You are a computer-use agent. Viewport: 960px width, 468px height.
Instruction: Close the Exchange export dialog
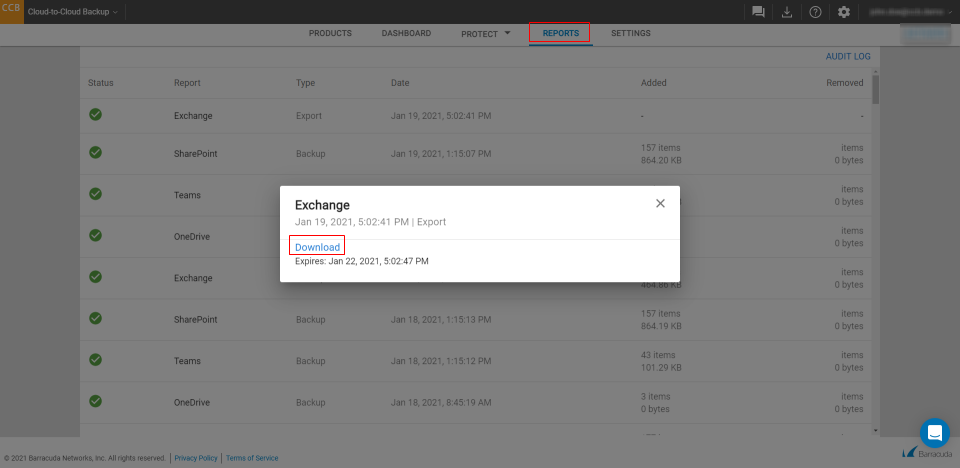pyautogui.click(x=660, y=203)
